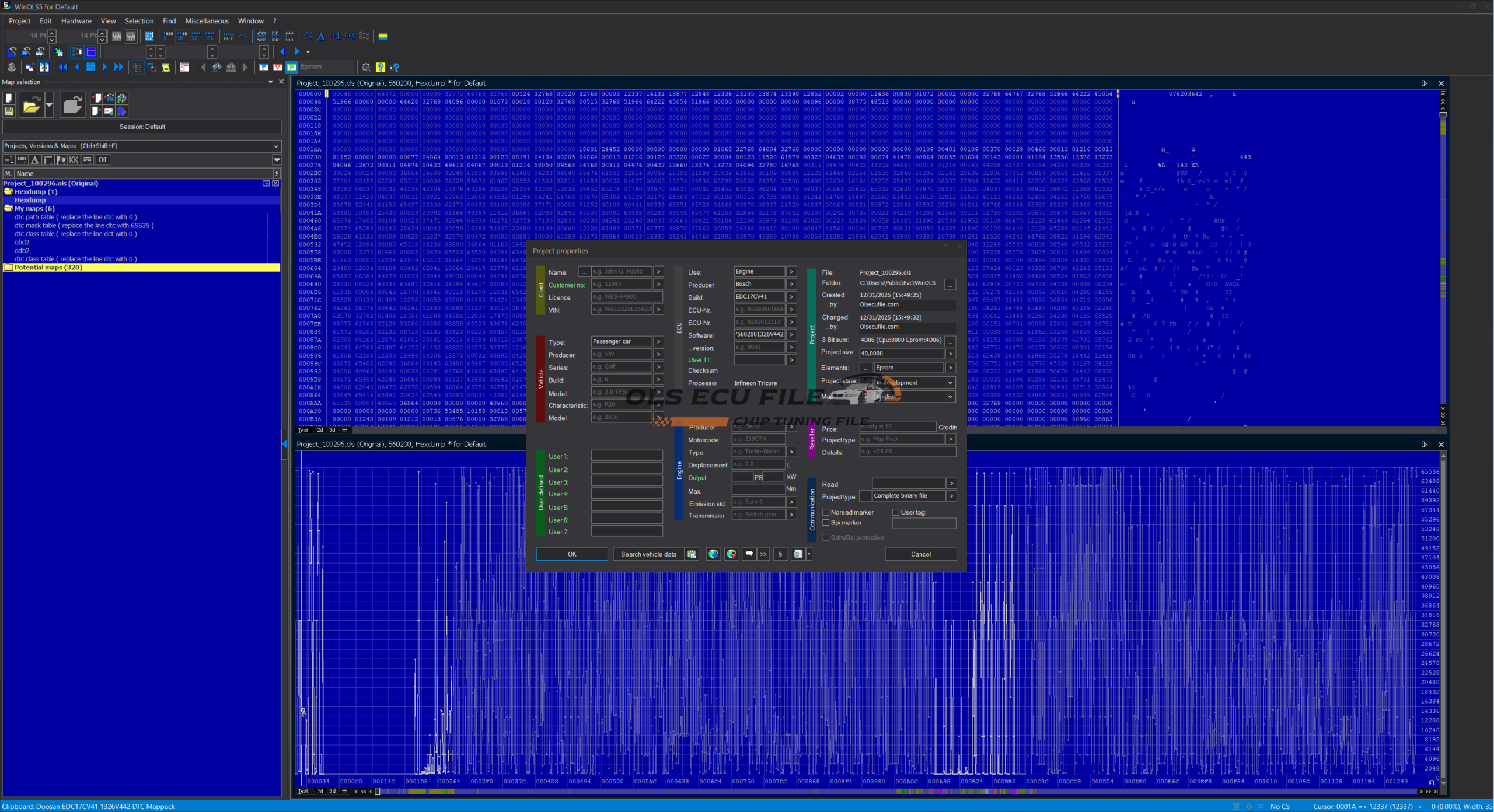Viewport: 1494px width, 812px height.
Task: Open the Hardware menu
Action: (x=76, y=21)
